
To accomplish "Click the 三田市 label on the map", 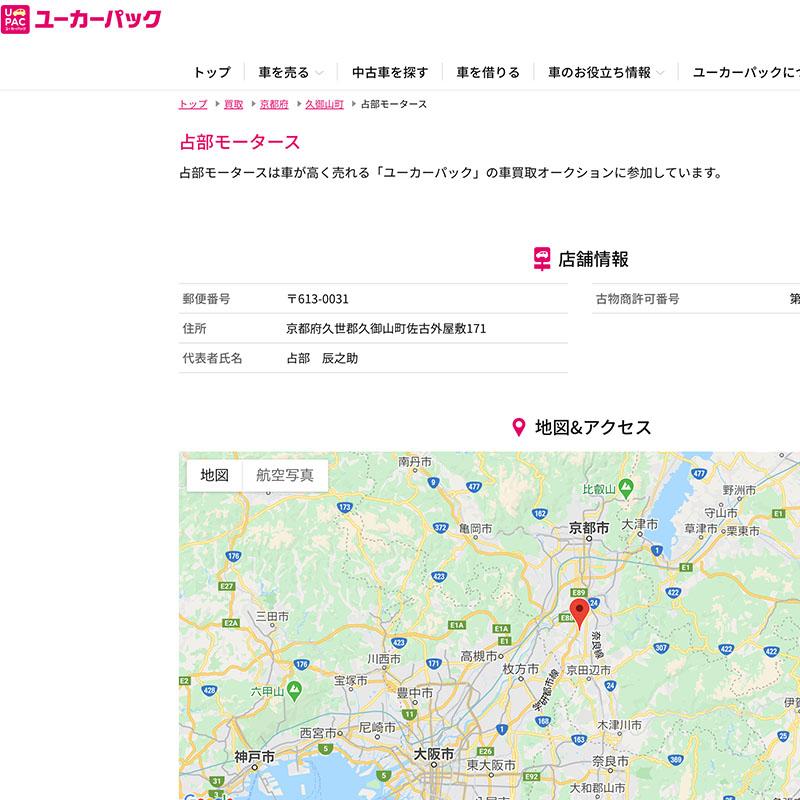I will [272, 616].
